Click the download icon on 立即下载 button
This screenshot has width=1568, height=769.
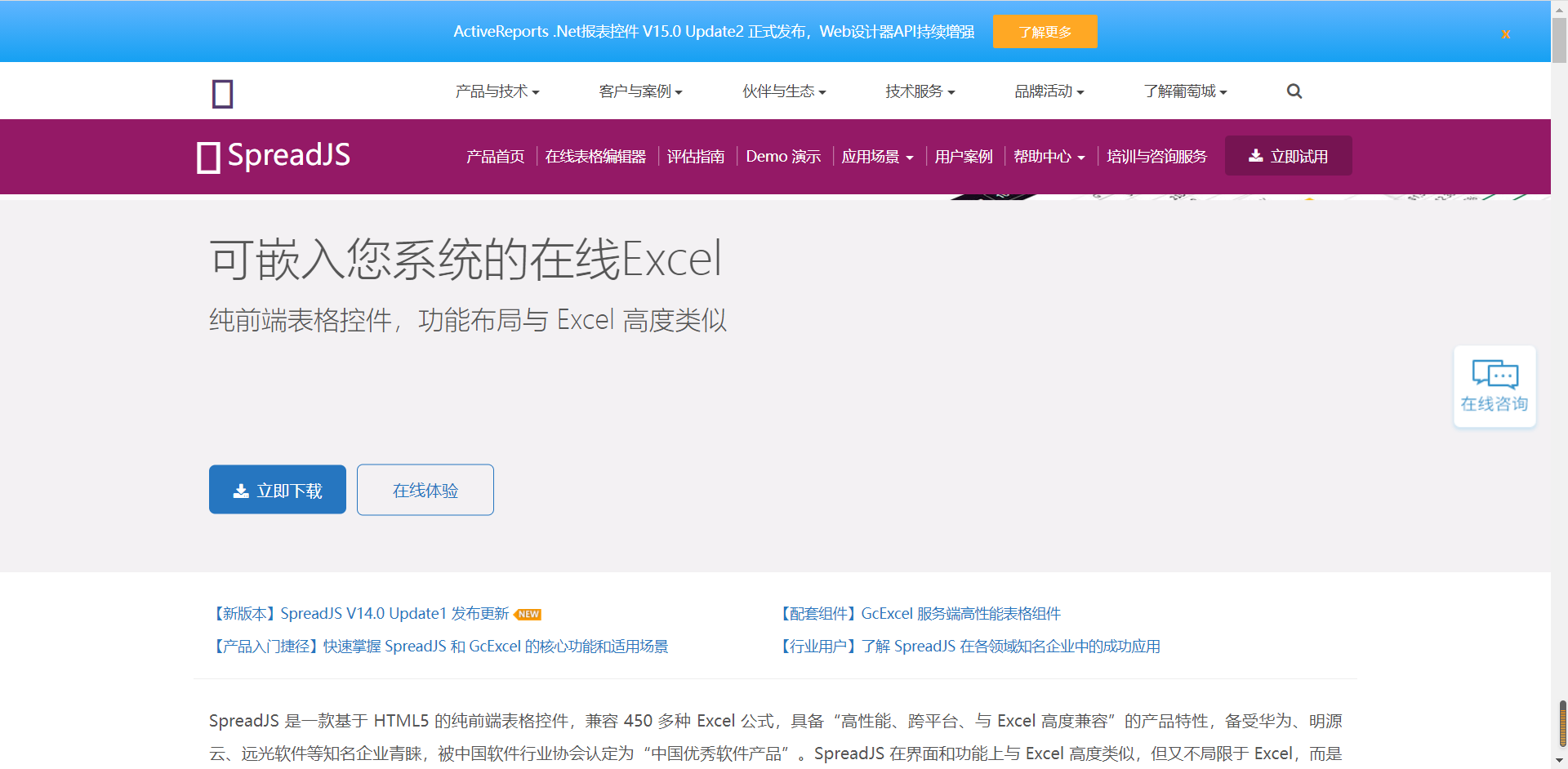coord(239,489)
